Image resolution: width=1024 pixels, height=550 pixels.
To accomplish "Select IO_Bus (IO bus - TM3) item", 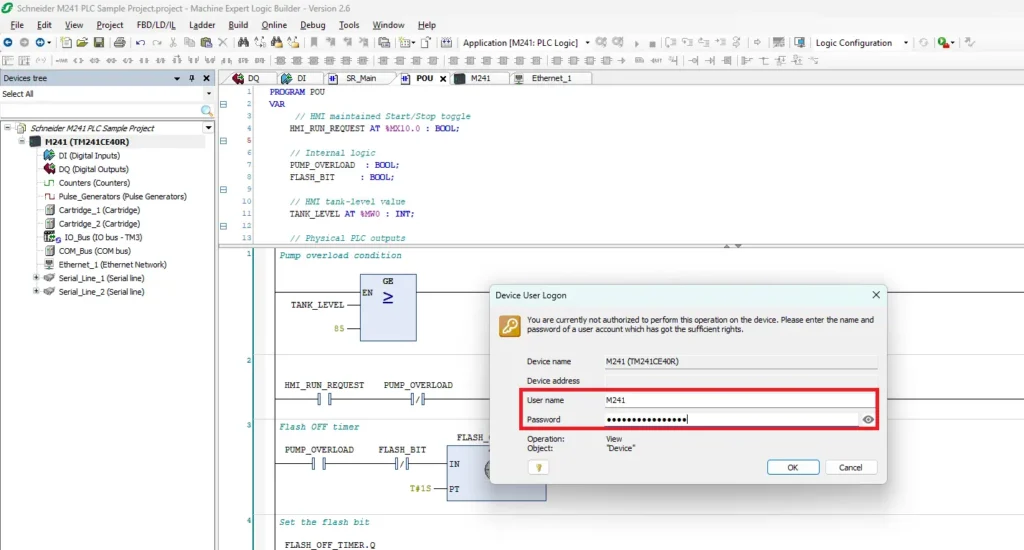I will point(103,237).
